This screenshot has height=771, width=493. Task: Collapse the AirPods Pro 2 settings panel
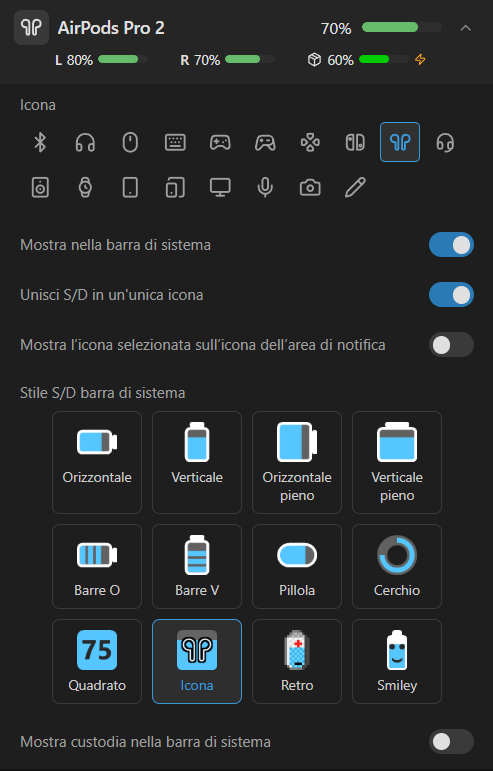(465, 28)
